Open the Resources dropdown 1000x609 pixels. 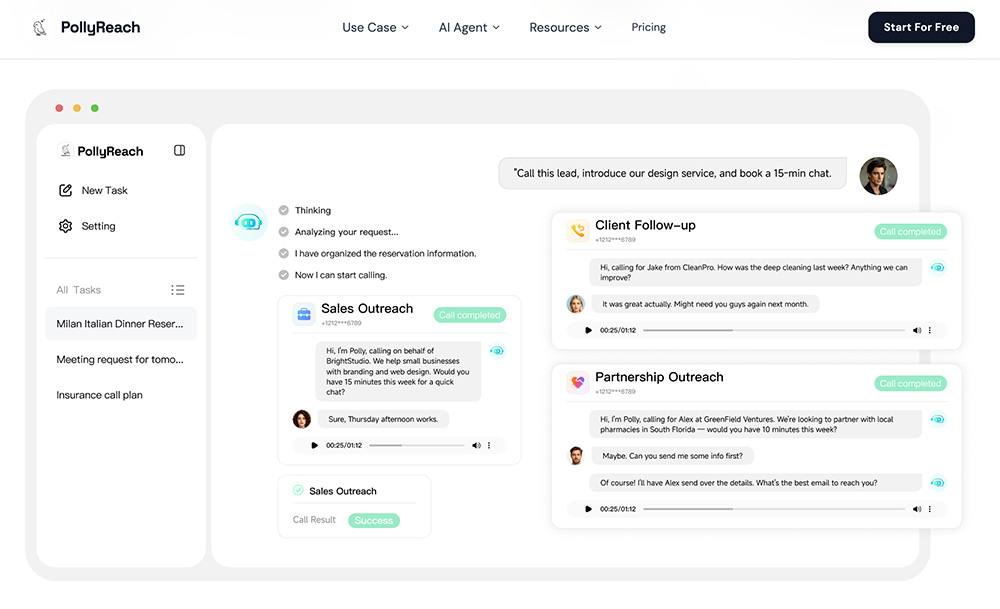pos(565,27)
